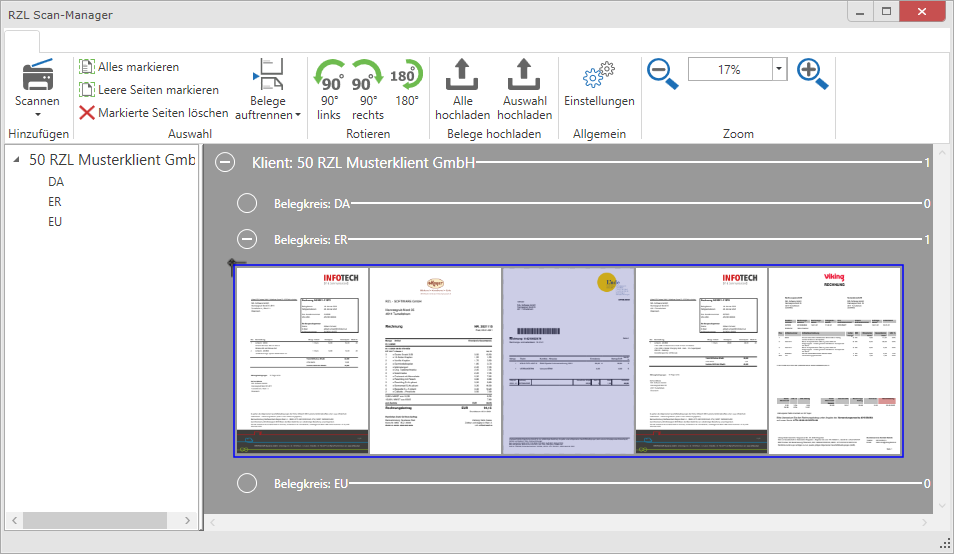Click Alle hochladen upload icon
The width and height of the screenshot is (954, 554).
pos(462,76)
